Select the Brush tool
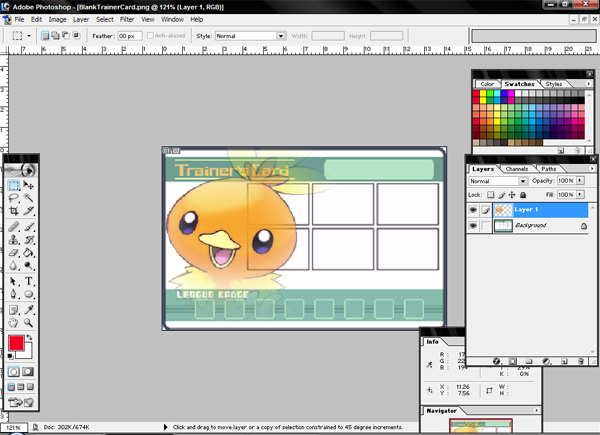600x435 pixels. tap(28, 227)
